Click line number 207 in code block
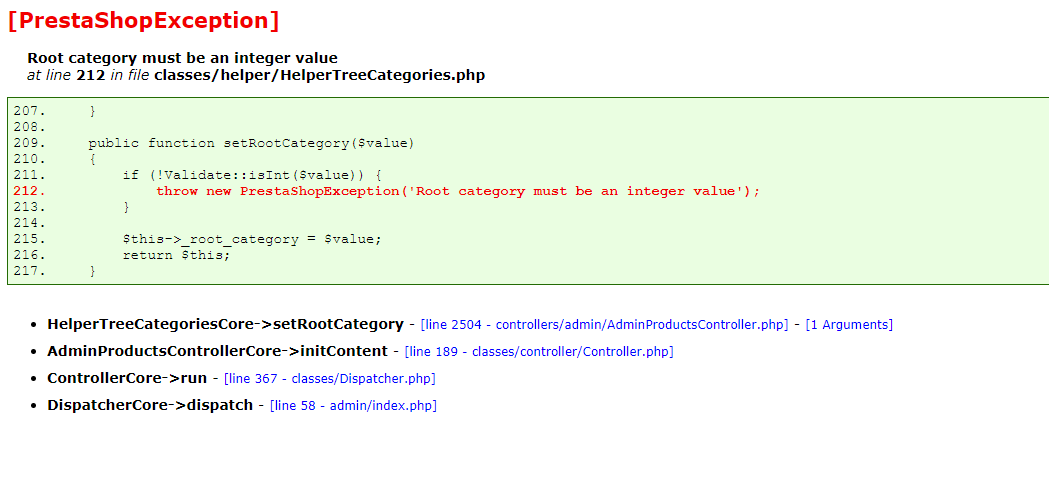The width and height of the screenshot is (1049, 479). (29, 111)
